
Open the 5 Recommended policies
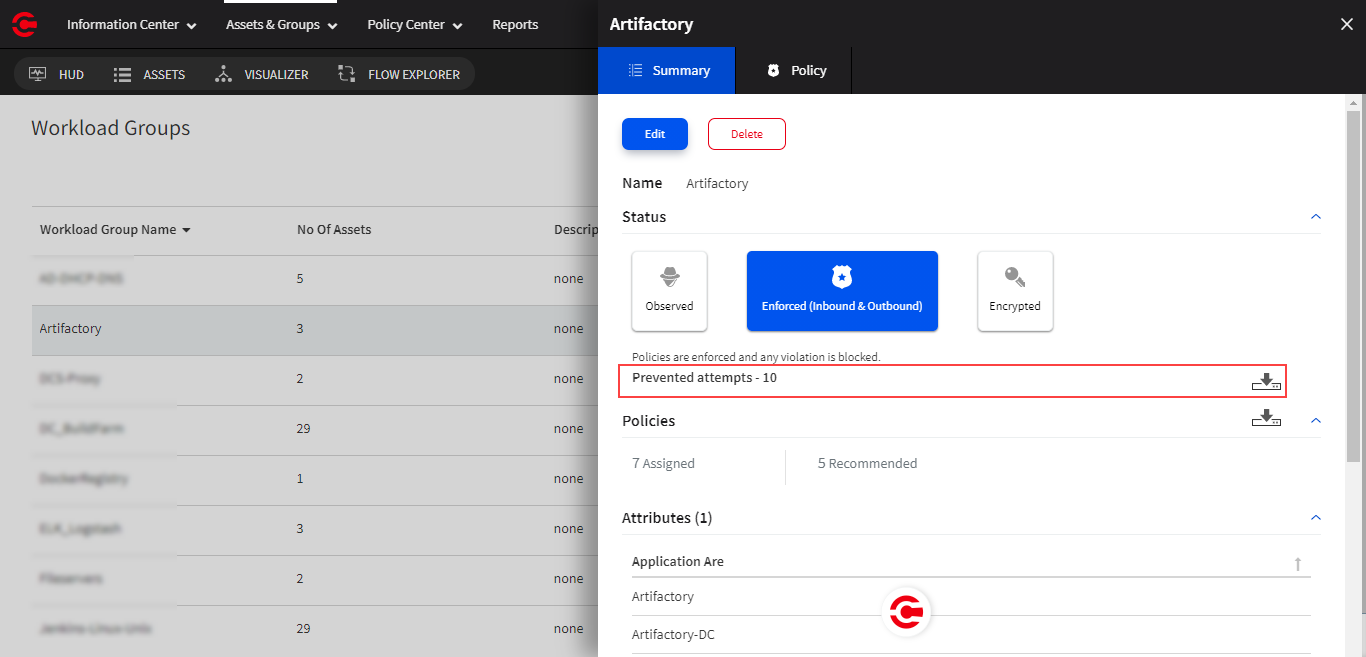click(x=867, y=464)
